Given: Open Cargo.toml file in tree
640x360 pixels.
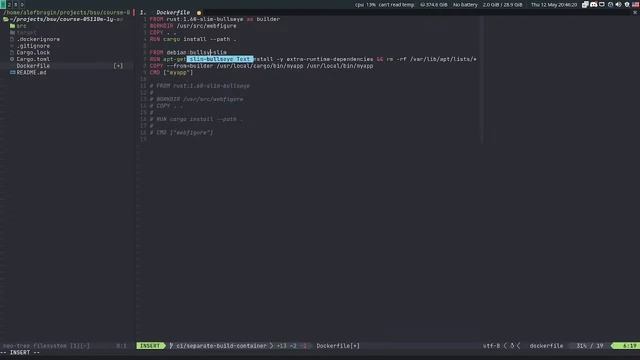Looking at the screenshot, I should tap(33, 59).
